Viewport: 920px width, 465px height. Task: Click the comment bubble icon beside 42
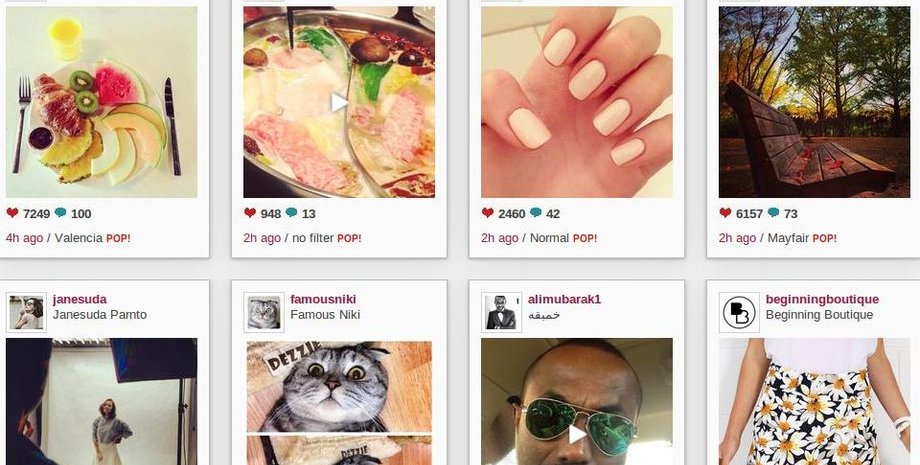536,213
